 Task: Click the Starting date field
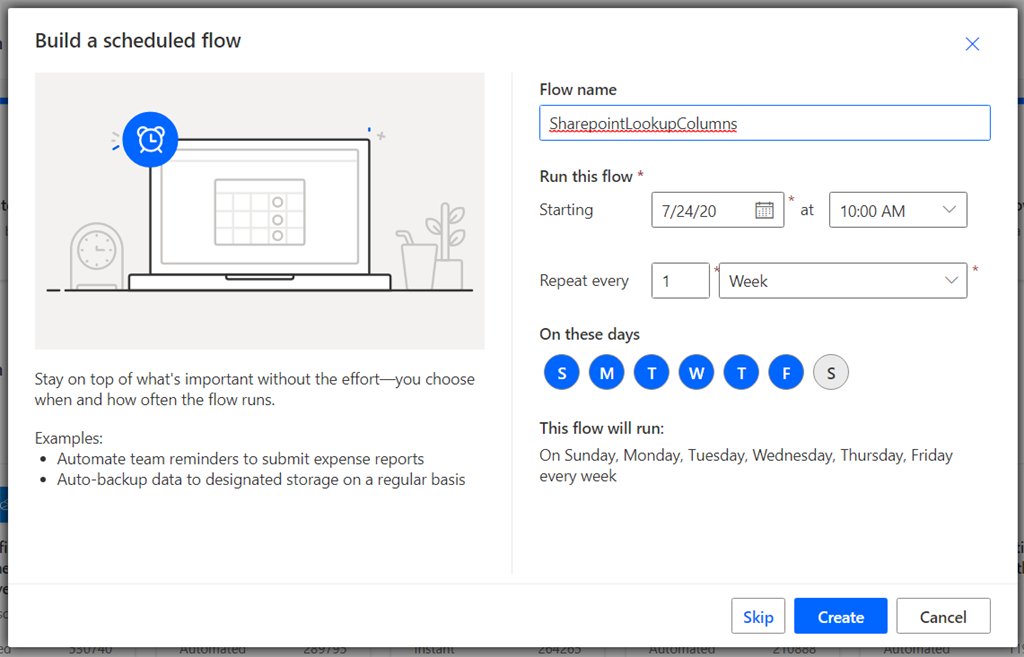[705, 210]
